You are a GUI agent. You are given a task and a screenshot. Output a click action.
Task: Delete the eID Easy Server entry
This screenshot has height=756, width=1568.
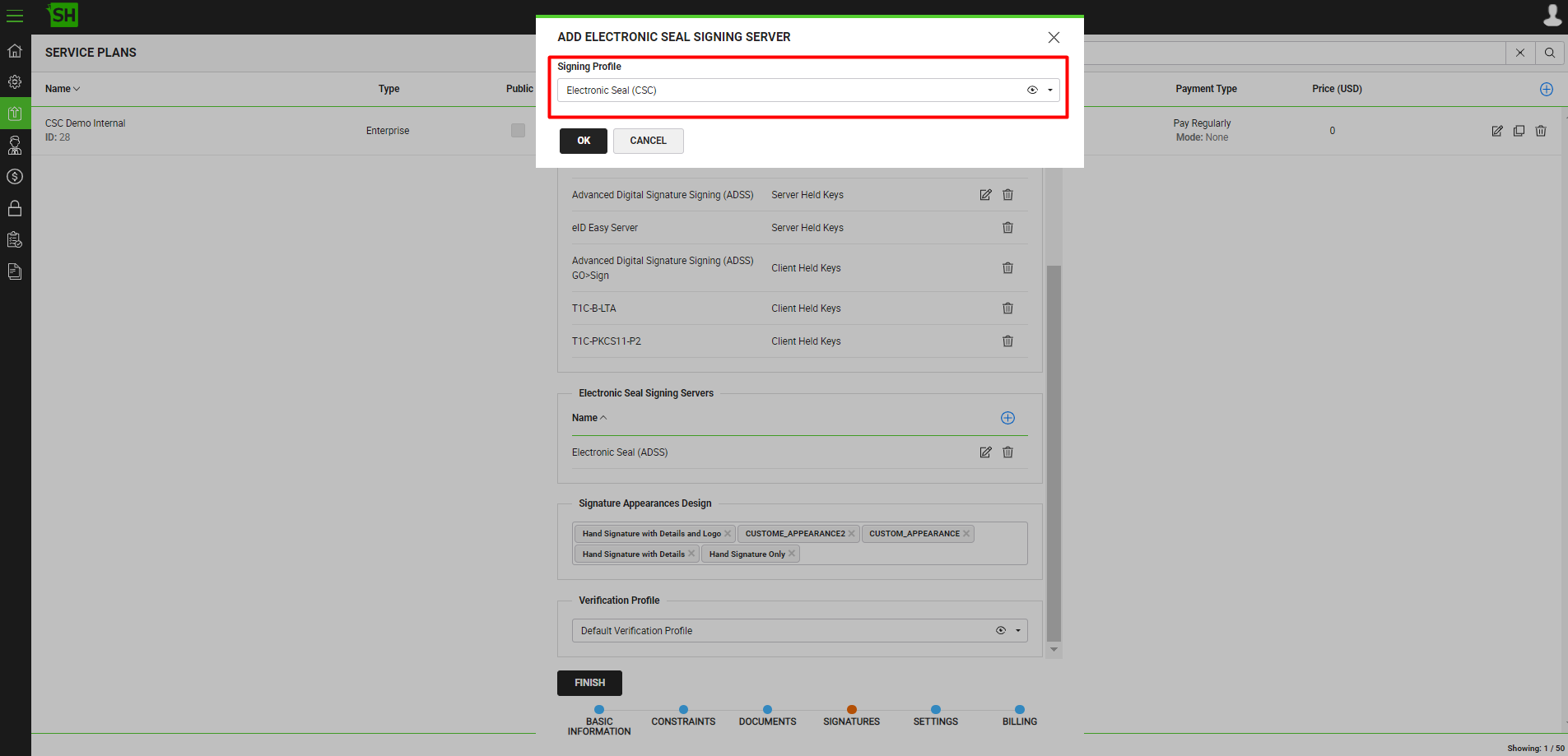click(1007, 228)
